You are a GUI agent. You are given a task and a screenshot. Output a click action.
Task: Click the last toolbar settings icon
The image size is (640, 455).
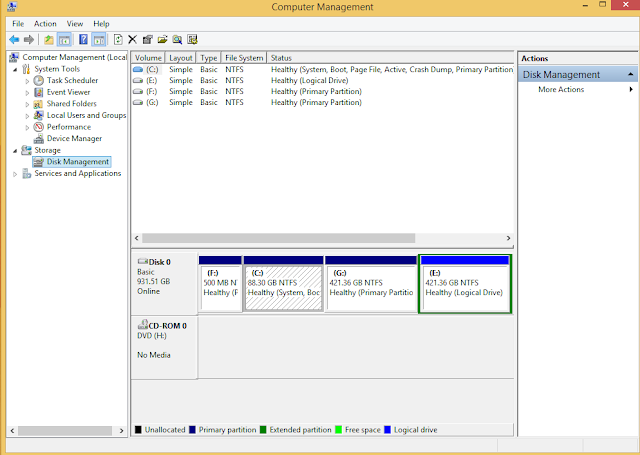(x=192, y=40)
